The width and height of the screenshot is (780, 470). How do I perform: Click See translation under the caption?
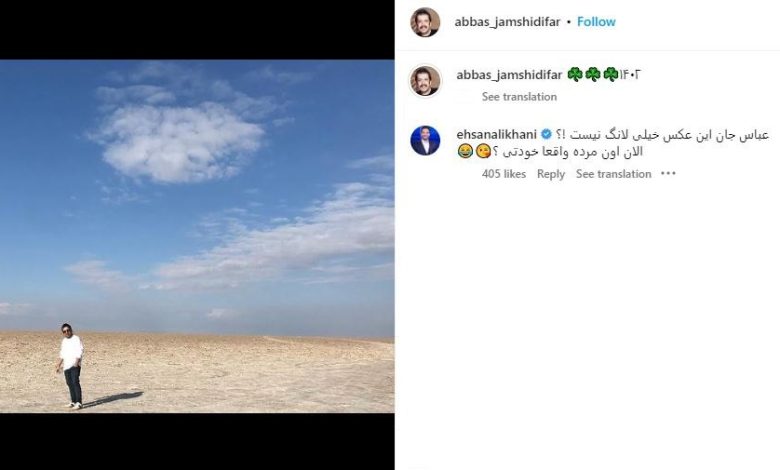(519, 96)
